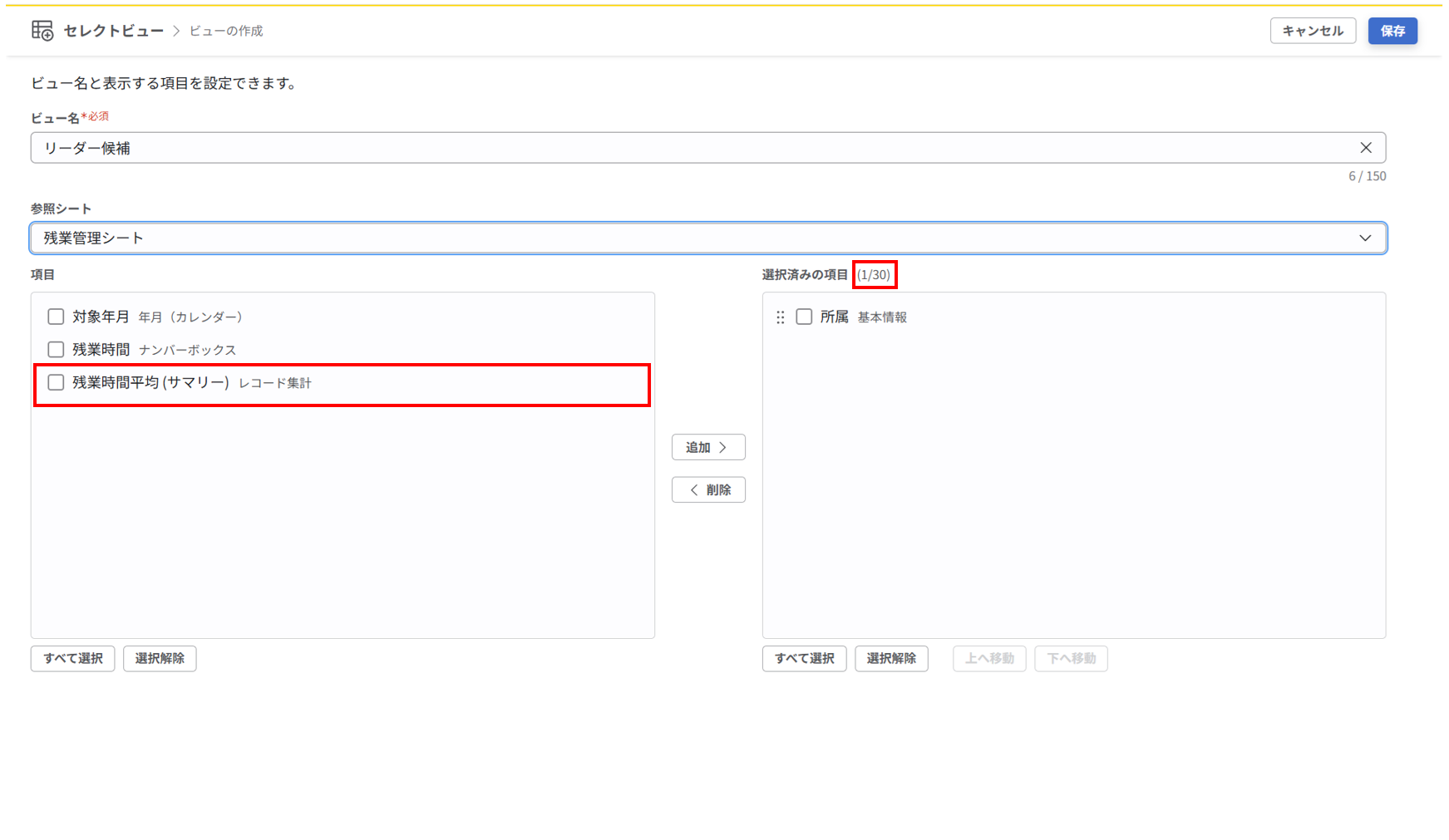
Task: Focus the ビュー名 text field
Action: (690, 148)
